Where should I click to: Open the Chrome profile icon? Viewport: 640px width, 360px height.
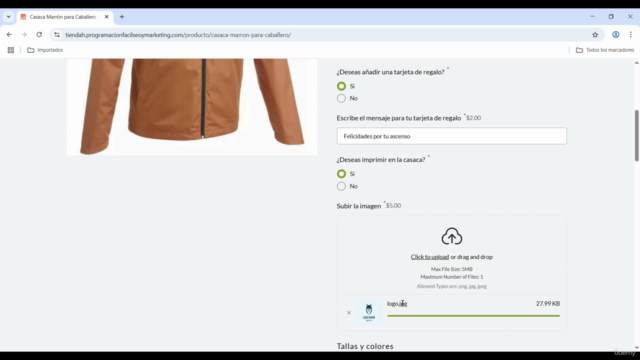pos(616,35)
